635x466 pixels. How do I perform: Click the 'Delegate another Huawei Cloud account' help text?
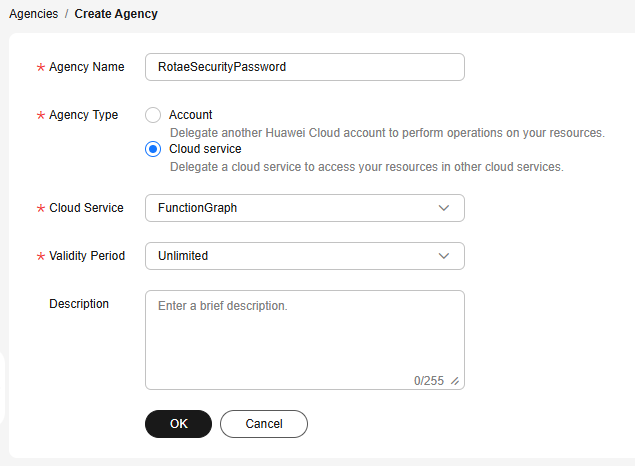[x=386, y=132]
